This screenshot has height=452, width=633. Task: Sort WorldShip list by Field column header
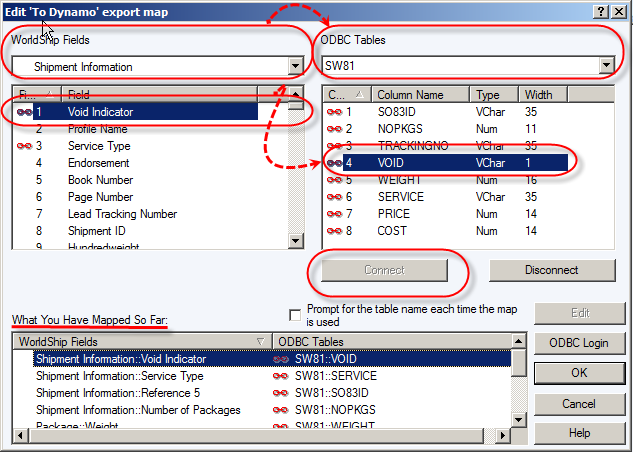click(x=159, y=94)
